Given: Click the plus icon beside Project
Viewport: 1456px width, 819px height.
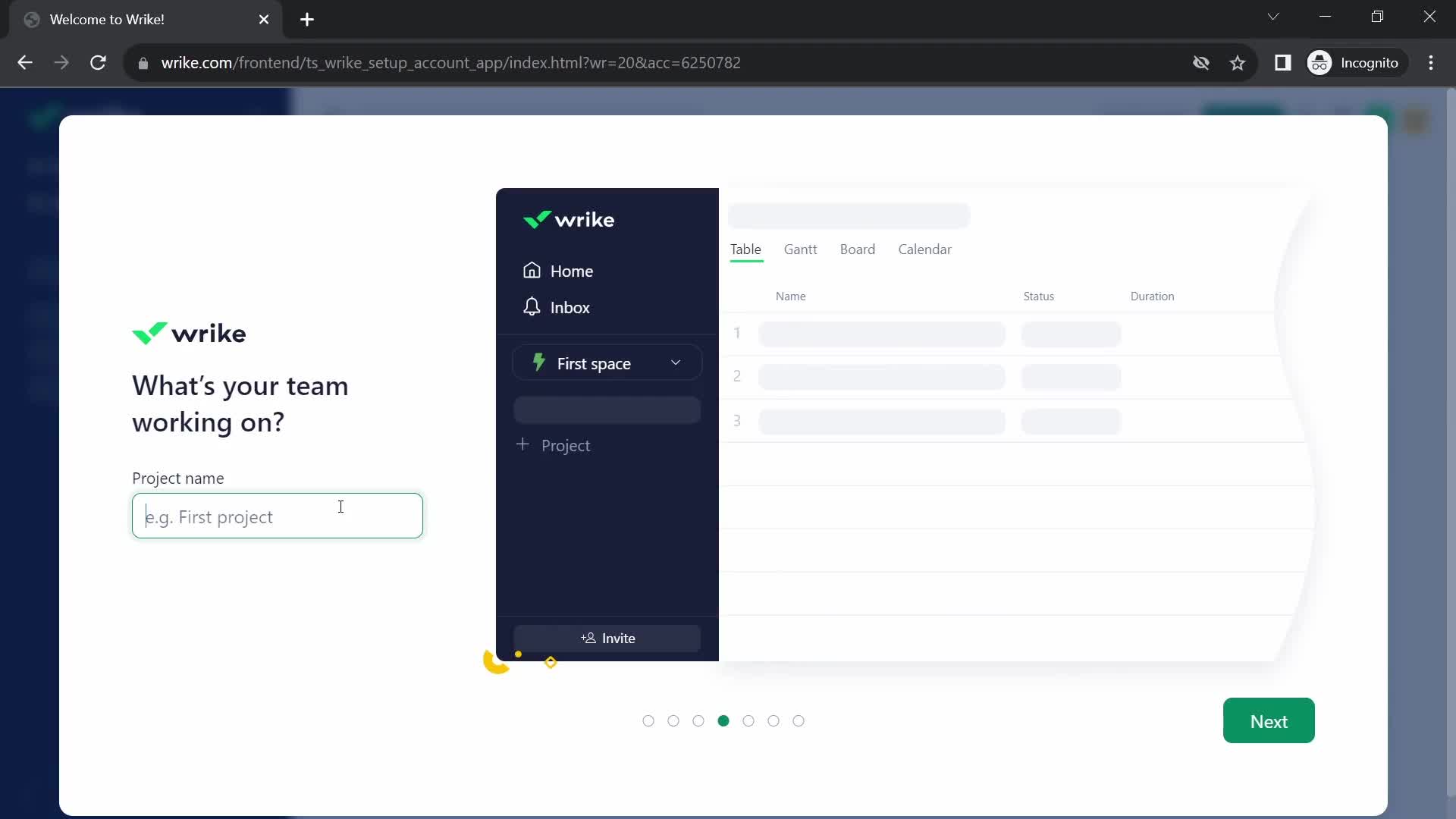Looking at the screenshot, I should tap(522, 444).
